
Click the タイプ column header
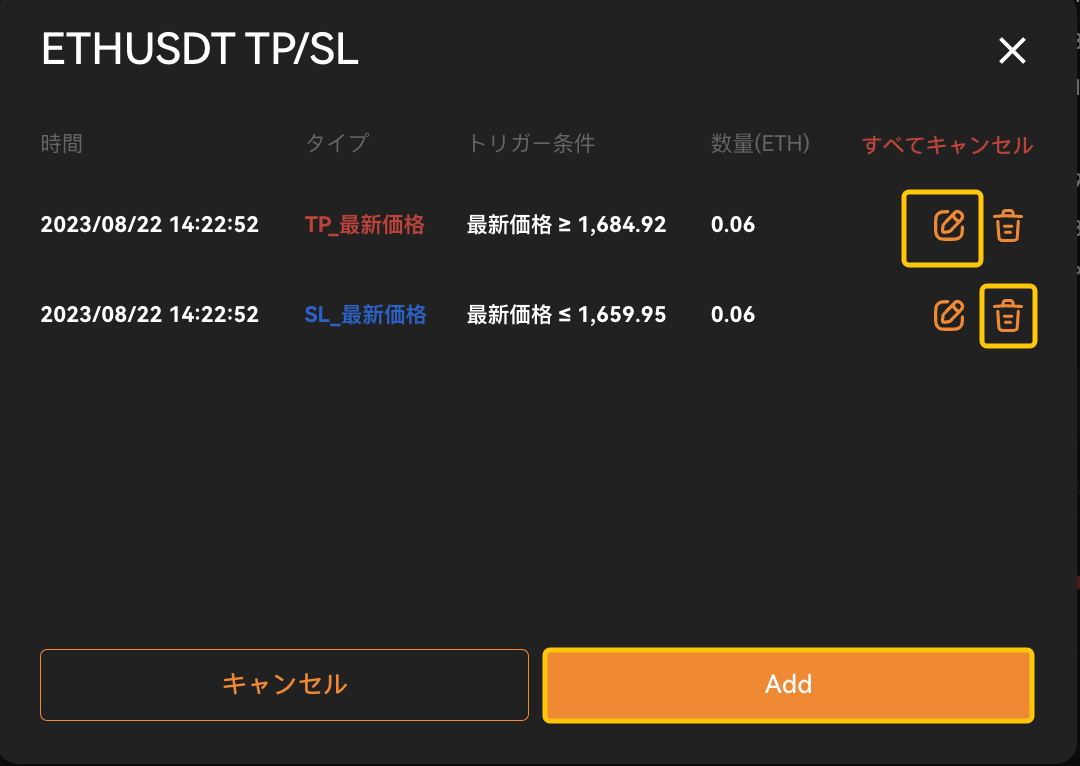pyautogui.click(x=337, y=143)
